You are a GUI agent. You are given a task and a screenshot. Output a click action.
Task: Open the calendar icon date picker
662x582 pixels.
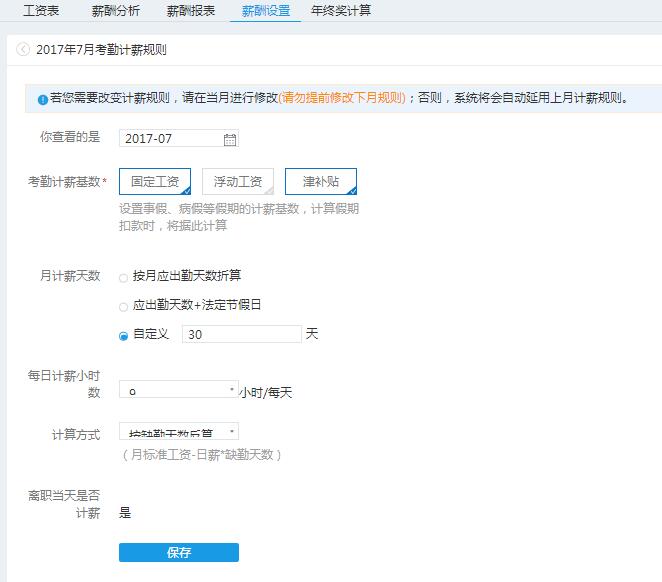tap(229, 139)
